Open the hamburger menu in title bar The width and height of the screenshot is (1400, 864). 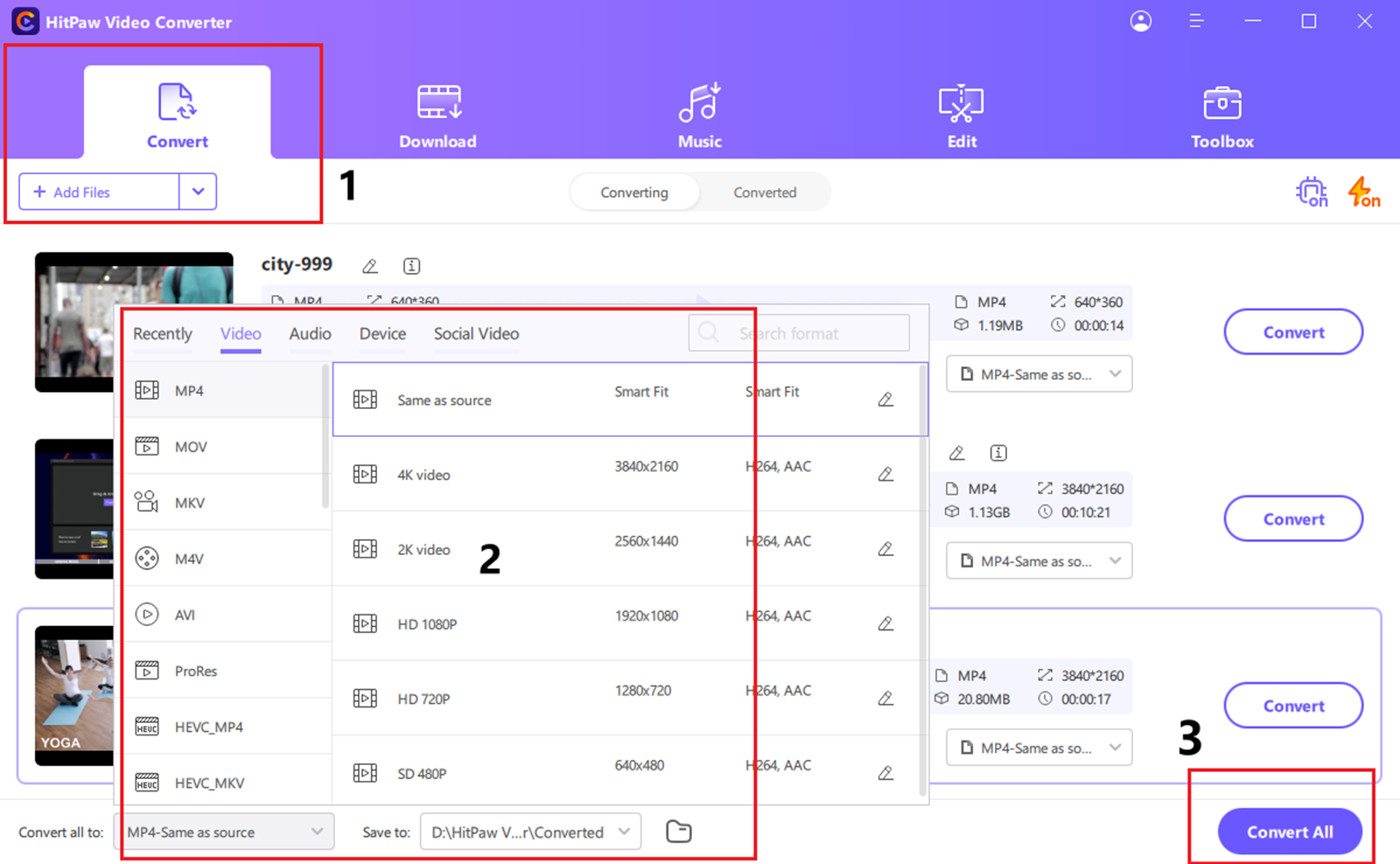pyautogui.click(x=1197, y=21)
